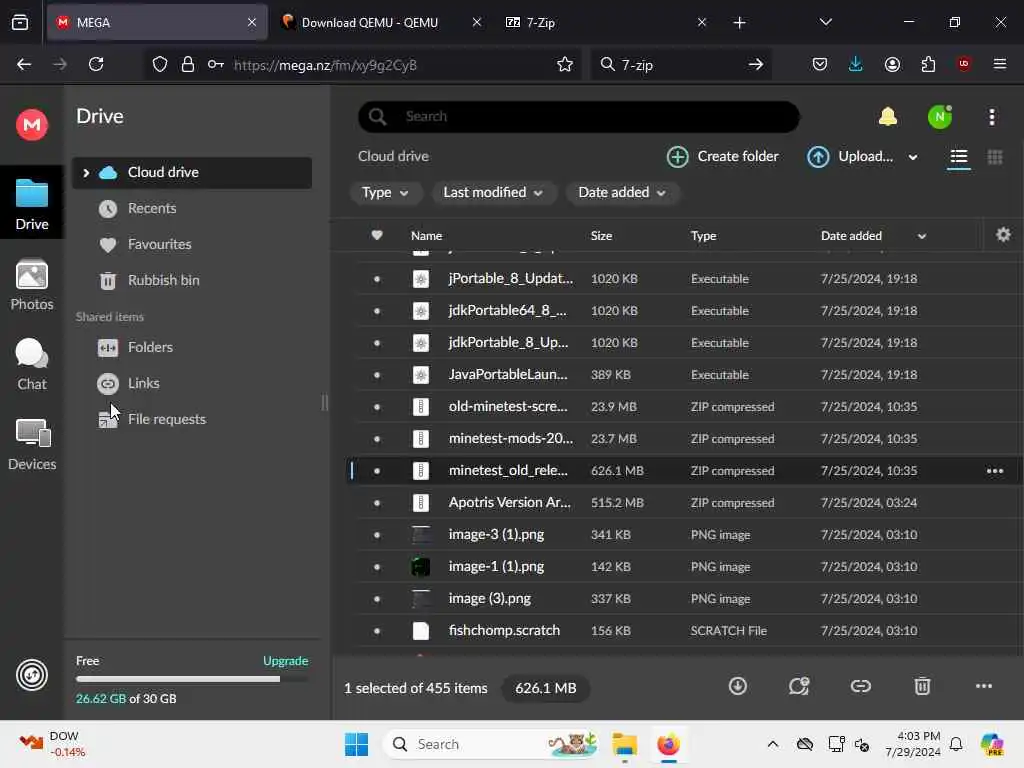Reload the current page

(96, 64)
